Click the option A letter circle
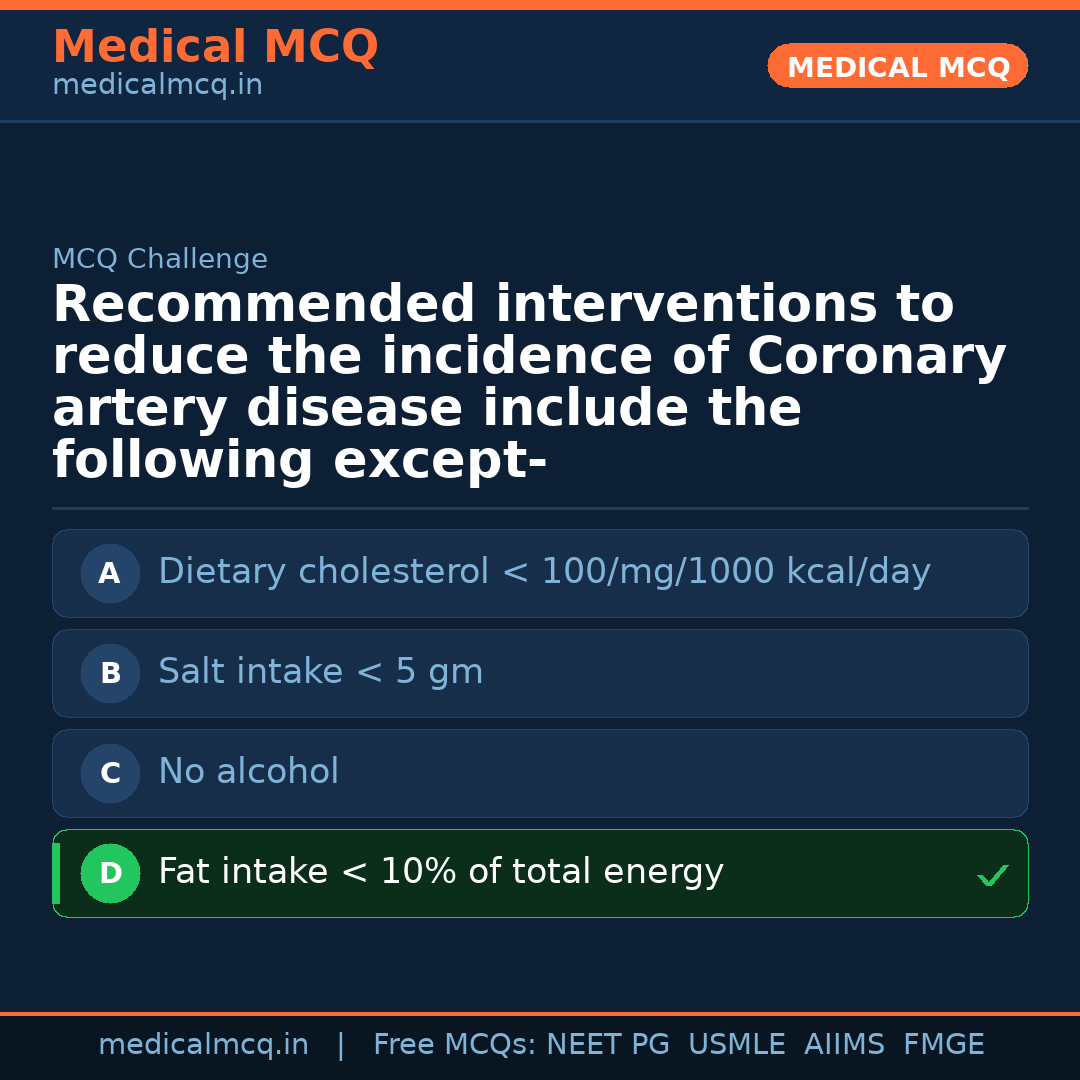This screenshot has width=1080, height=1080. (x=110, y=573)
